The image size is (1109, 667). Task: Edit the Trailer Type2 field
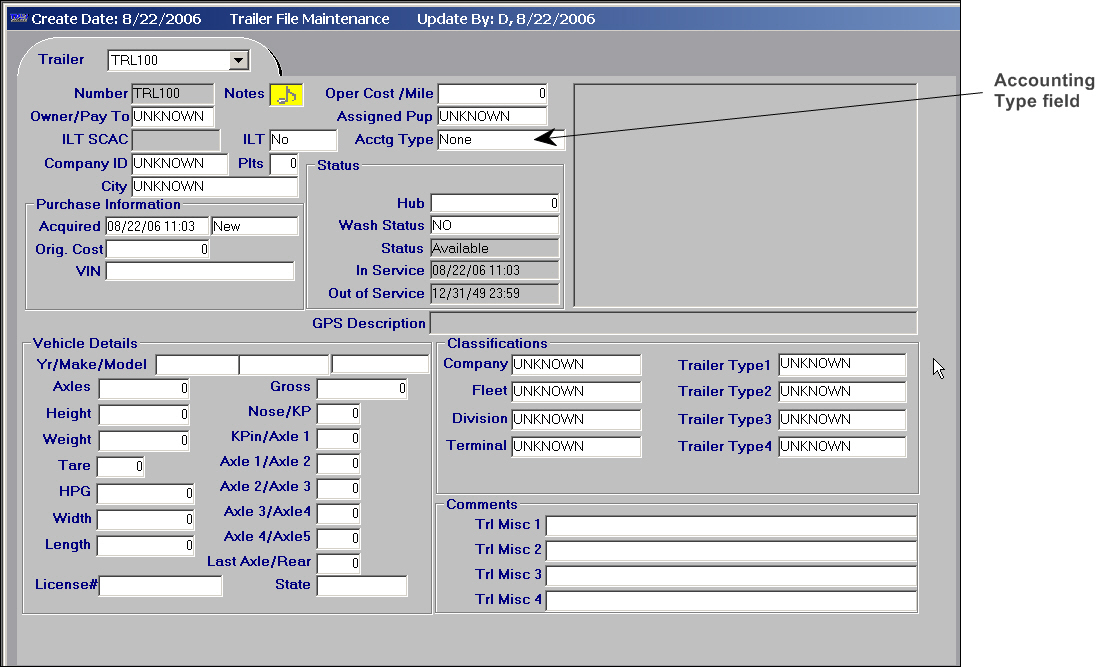pos(842,392)
